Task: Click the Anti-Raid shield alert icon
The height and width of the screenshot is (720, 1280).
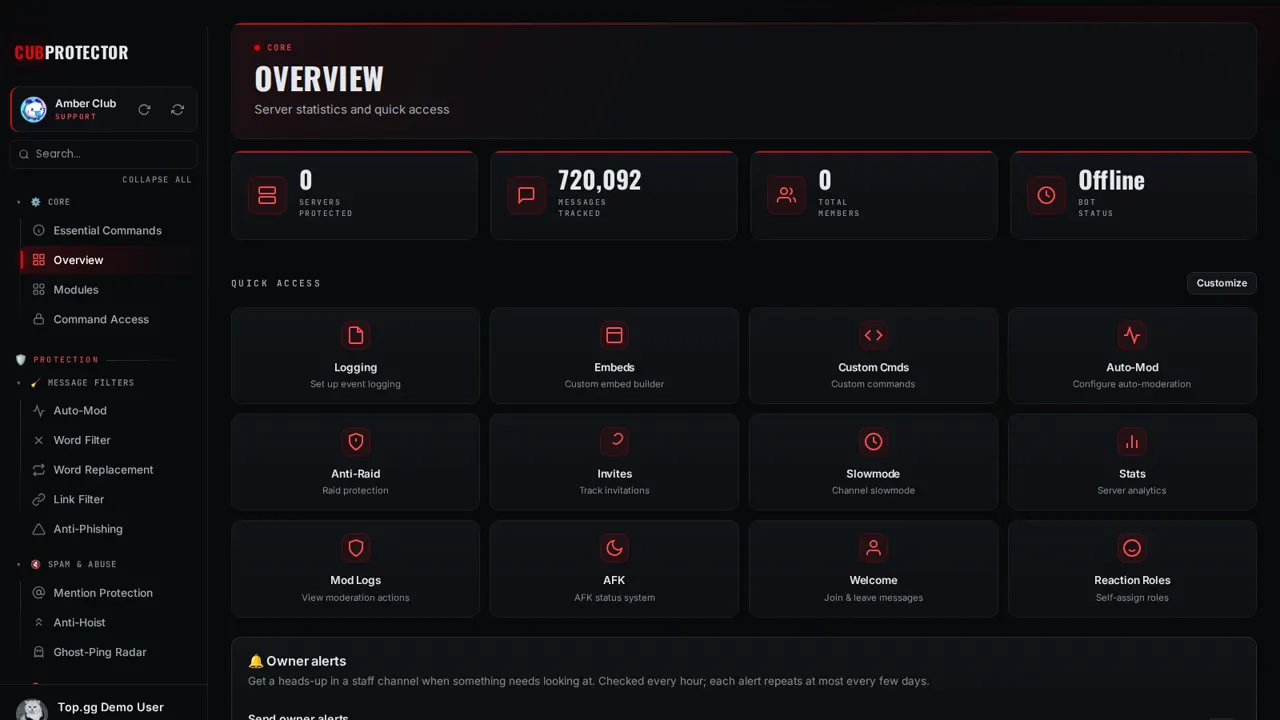Action: [x=355, y=441]
